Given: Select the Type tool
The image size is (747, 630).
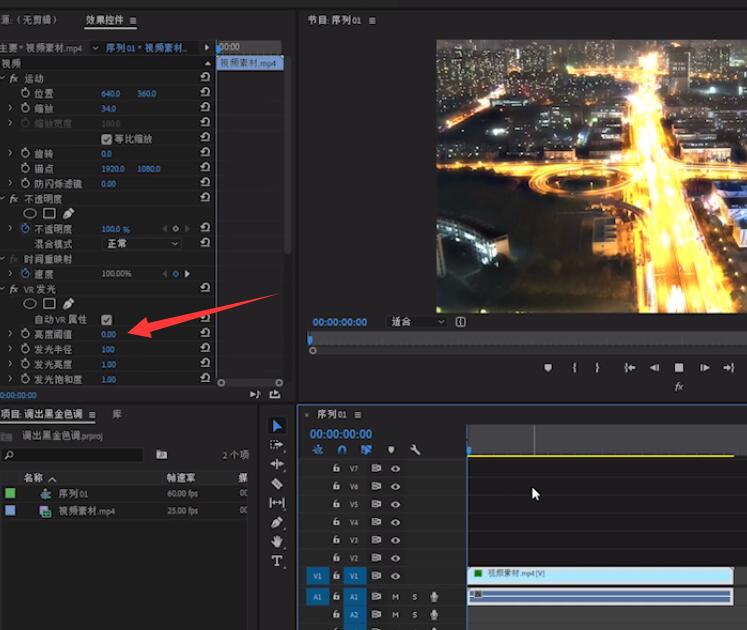Looking at the screenshot, I should [277, 561].
